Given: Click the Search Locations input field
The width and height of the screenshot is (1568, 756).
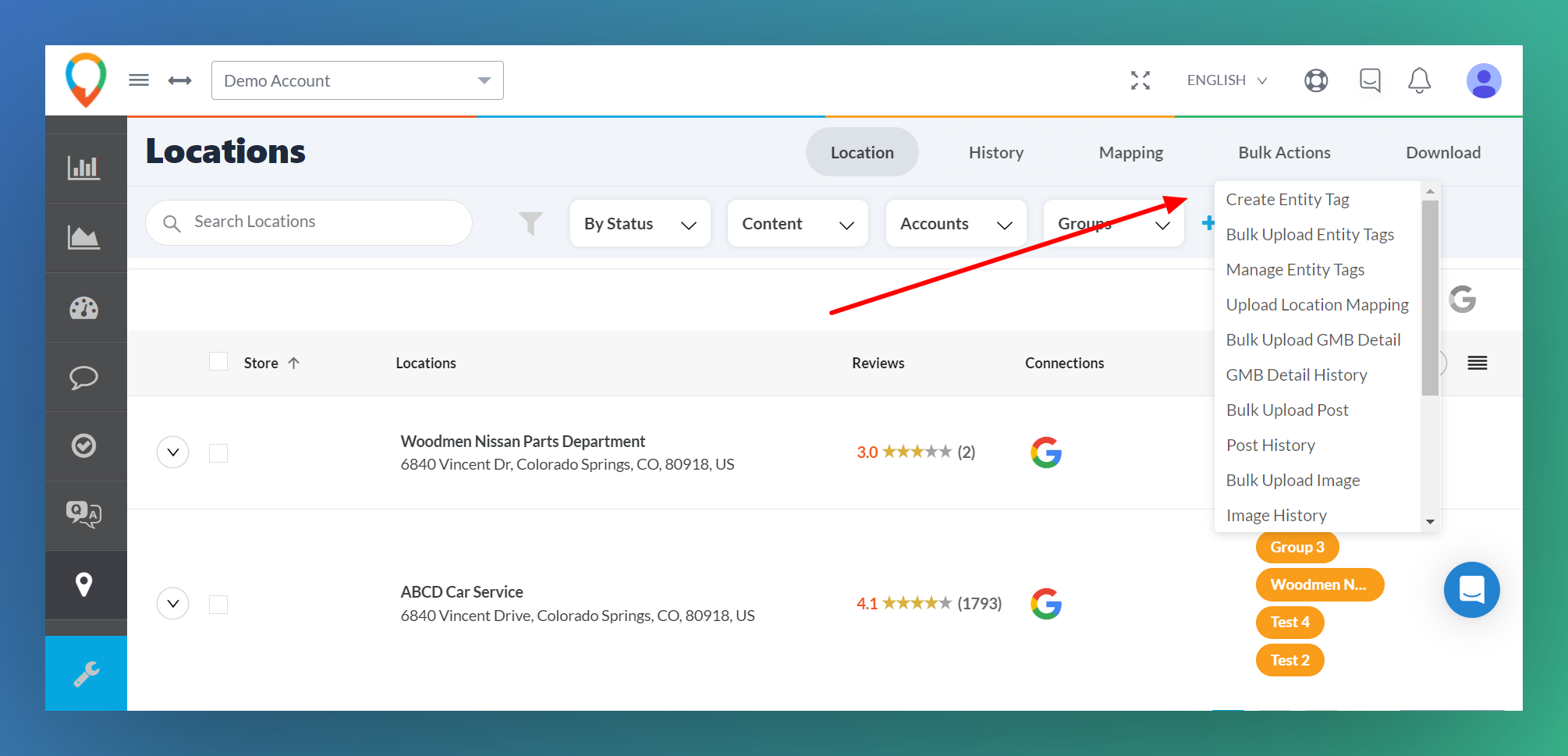Looking at the screenshot, I should click(x=309, y=222).
